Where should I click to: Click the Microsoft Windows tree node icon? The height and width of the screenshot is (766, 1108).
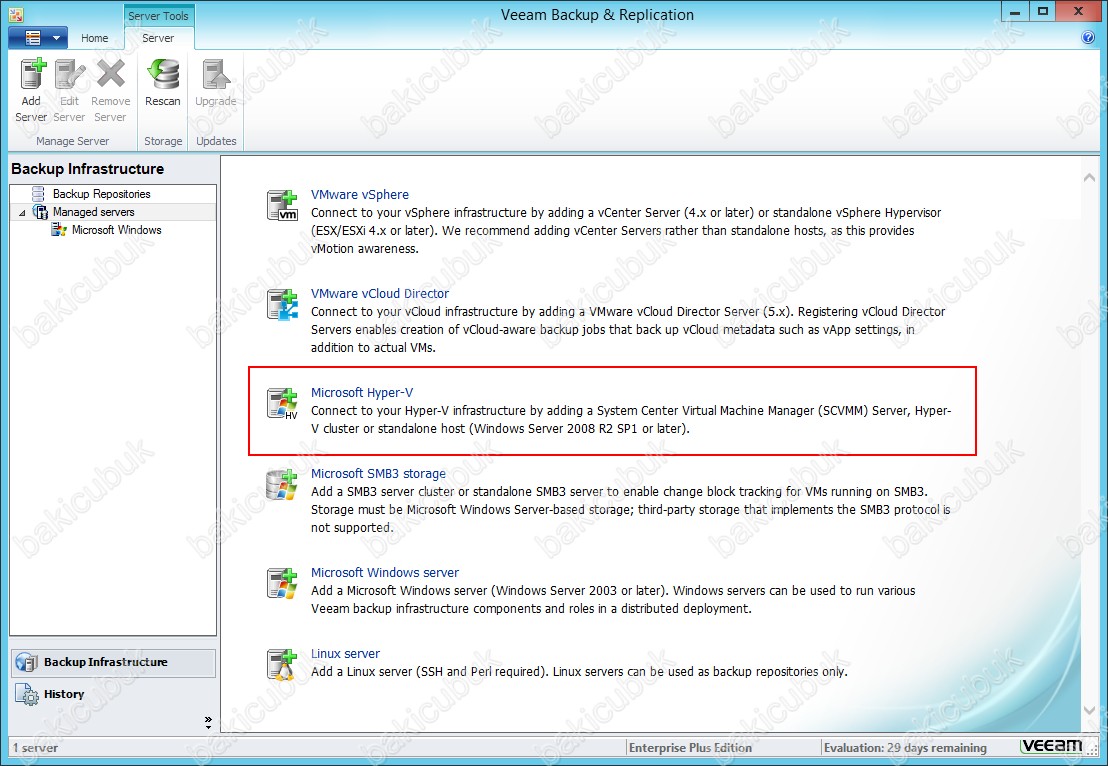[59, 230]
